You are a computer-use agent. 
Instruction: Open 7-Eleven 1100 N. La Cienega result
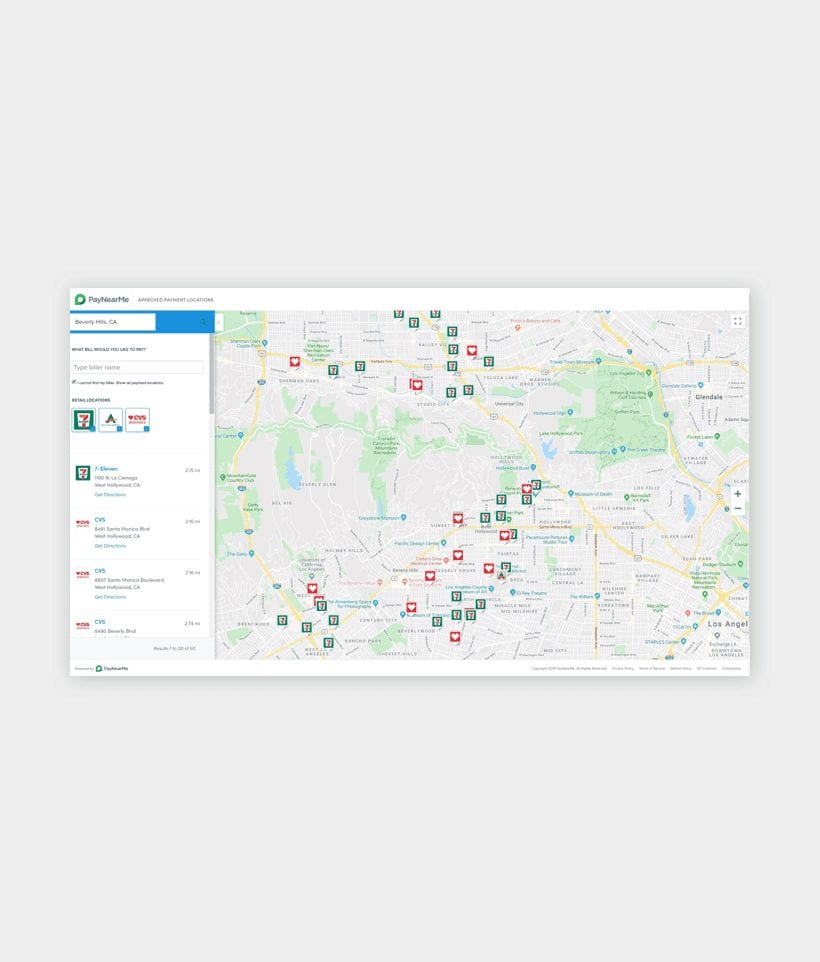tap(106, 469)
